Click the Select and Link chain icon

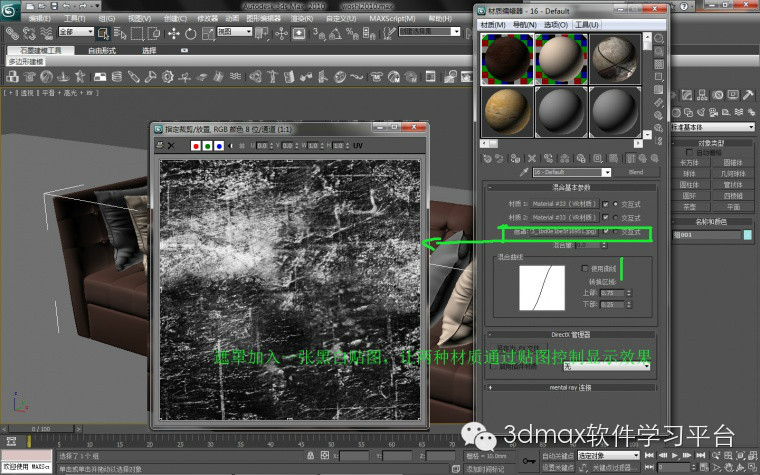12,33
